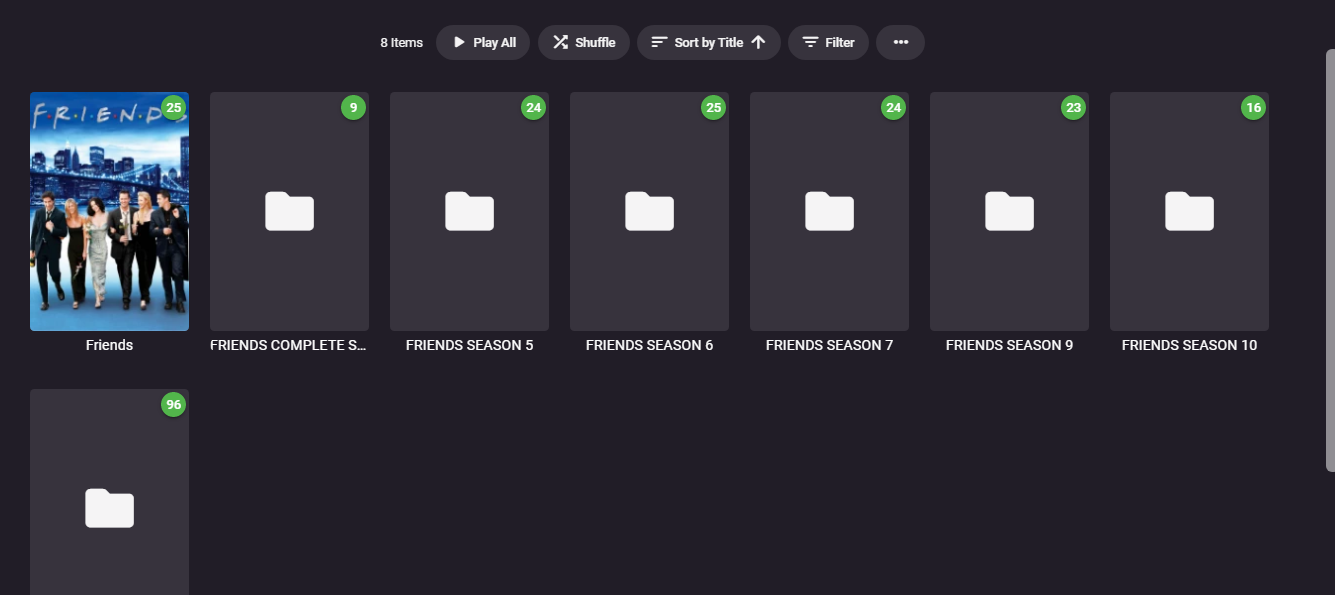Click the FRIENDS SEASON 7 title text
This screenshot has height=595, width=1335.
click(829, 345)
